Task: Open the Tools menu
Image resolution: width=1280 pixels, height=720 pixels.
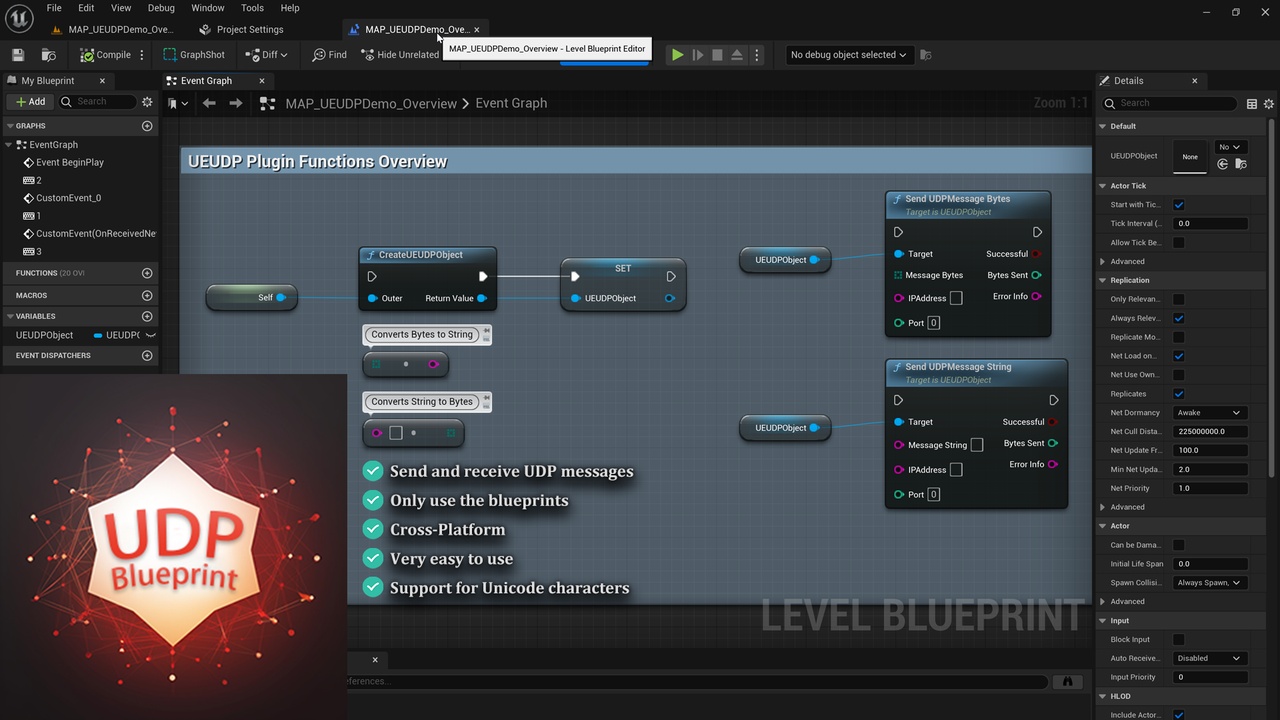Action: click(x=252, y=8)
